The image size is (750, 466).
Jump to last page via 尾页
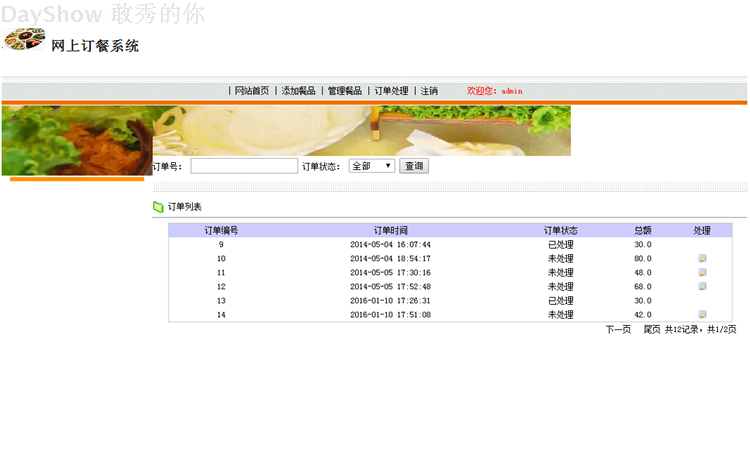(x=651, y=329)
